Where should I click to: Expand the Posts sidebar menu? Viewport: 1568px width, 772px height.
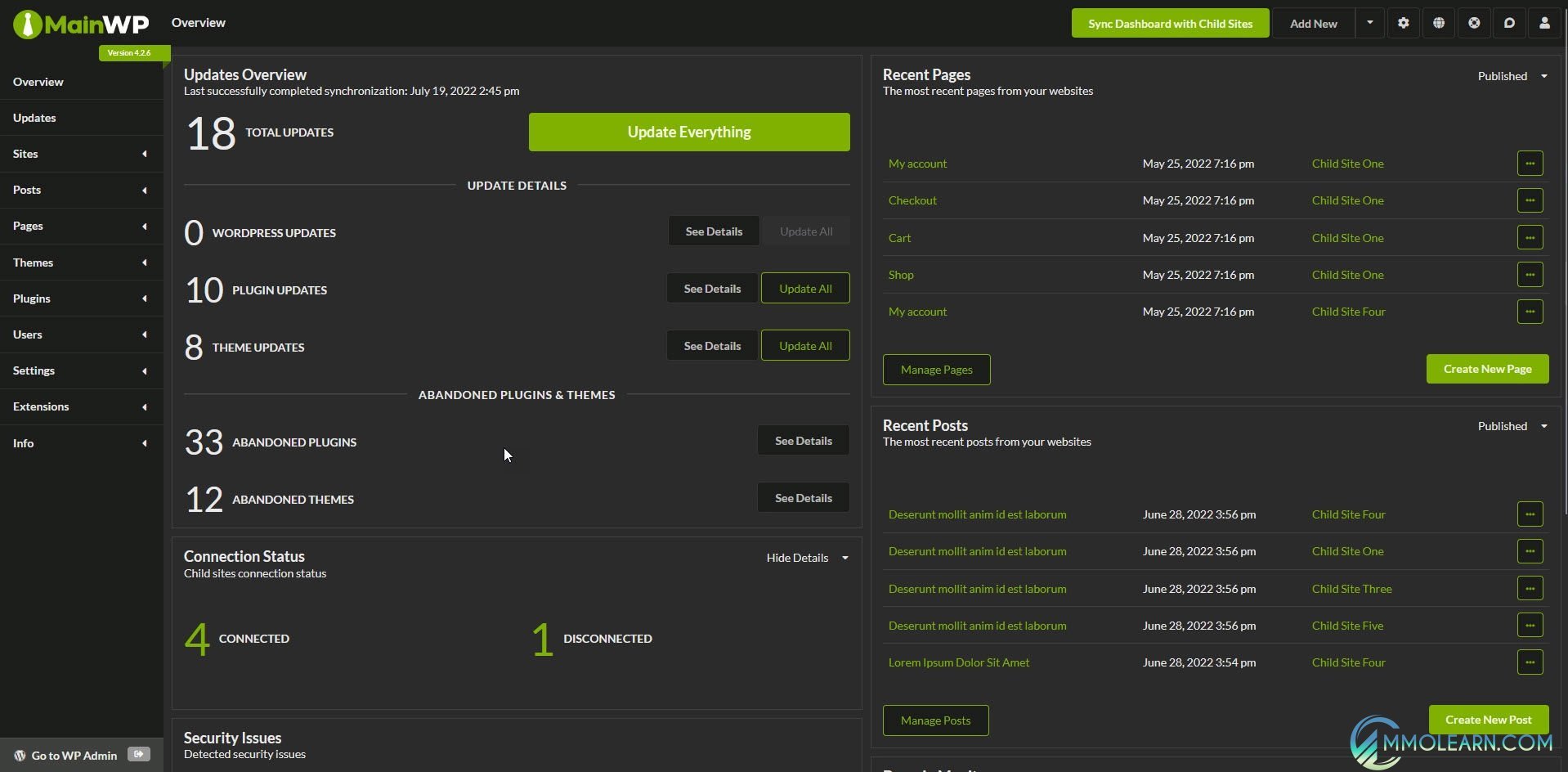[x=81, y=190]
